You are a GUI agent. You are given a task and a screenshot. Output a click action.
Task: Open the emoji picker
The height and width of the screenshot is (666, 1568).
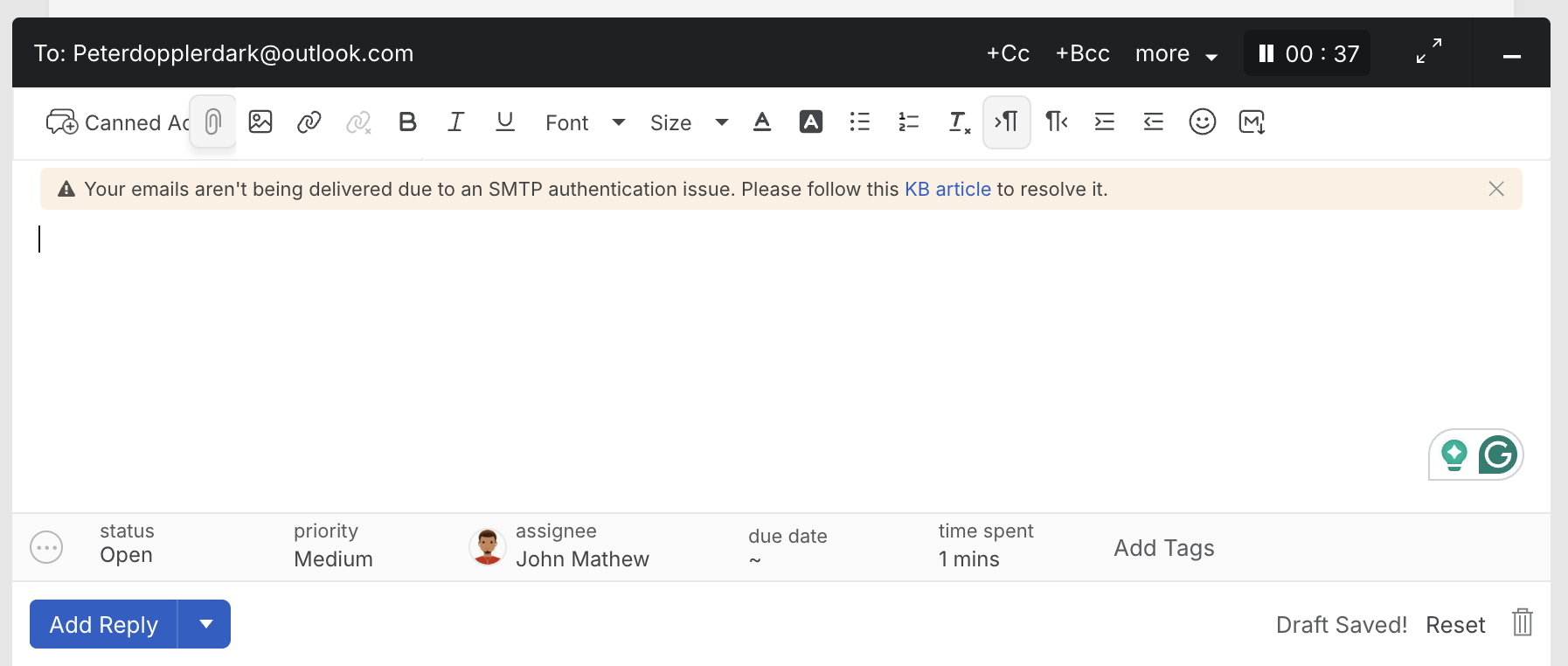(1202, 121)
